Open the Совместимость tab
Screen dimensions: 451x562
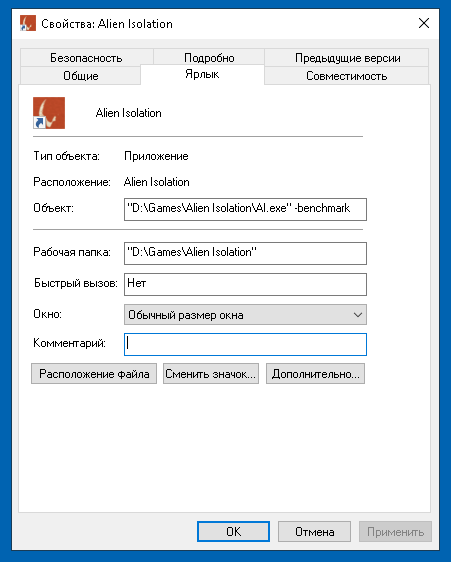[x=346, y=76]
